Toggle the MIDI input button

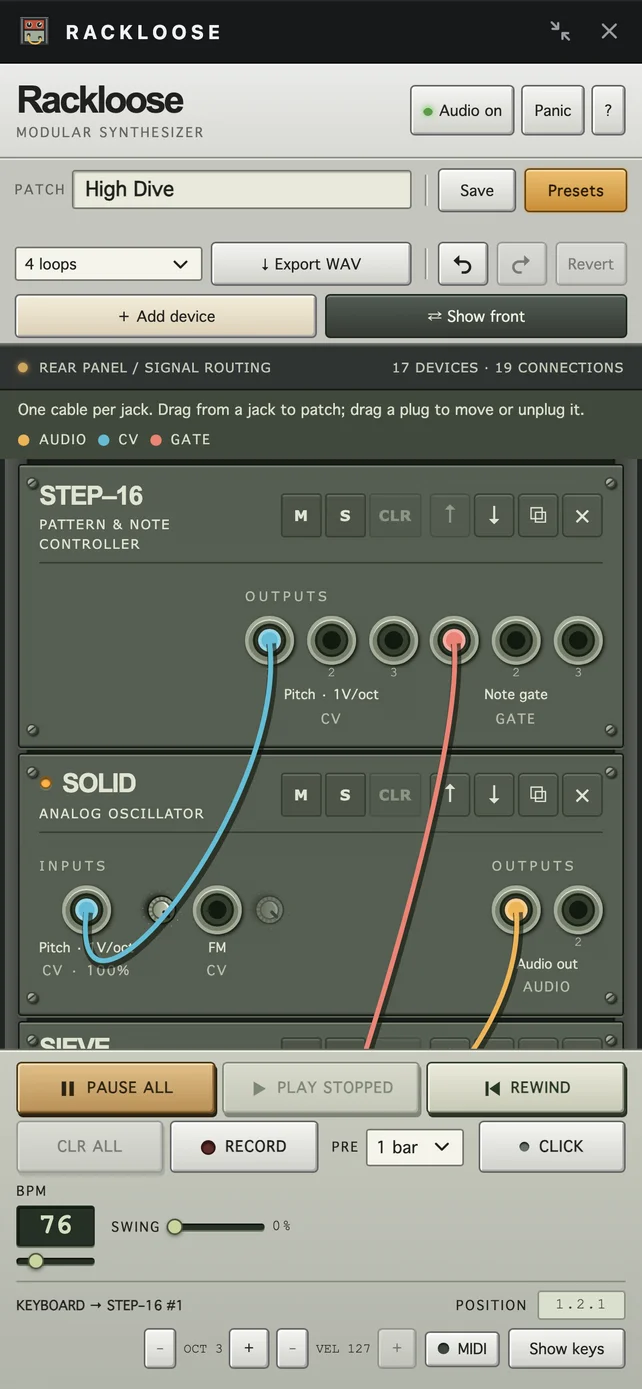click(462, 1348)
